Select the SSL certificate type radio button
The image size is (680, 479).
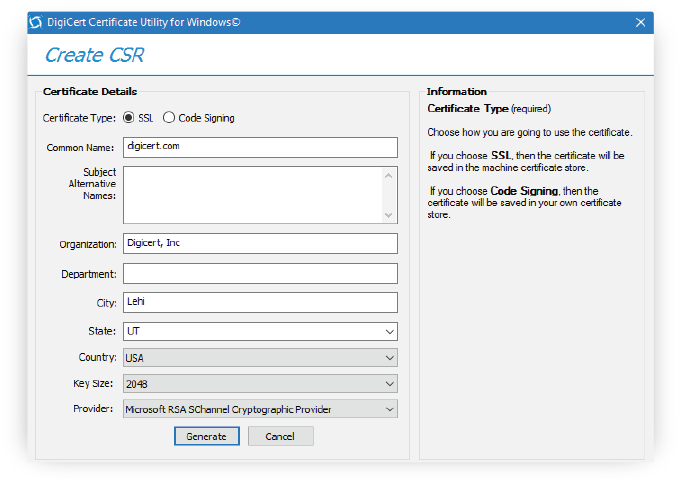click(x=128, y=117)
